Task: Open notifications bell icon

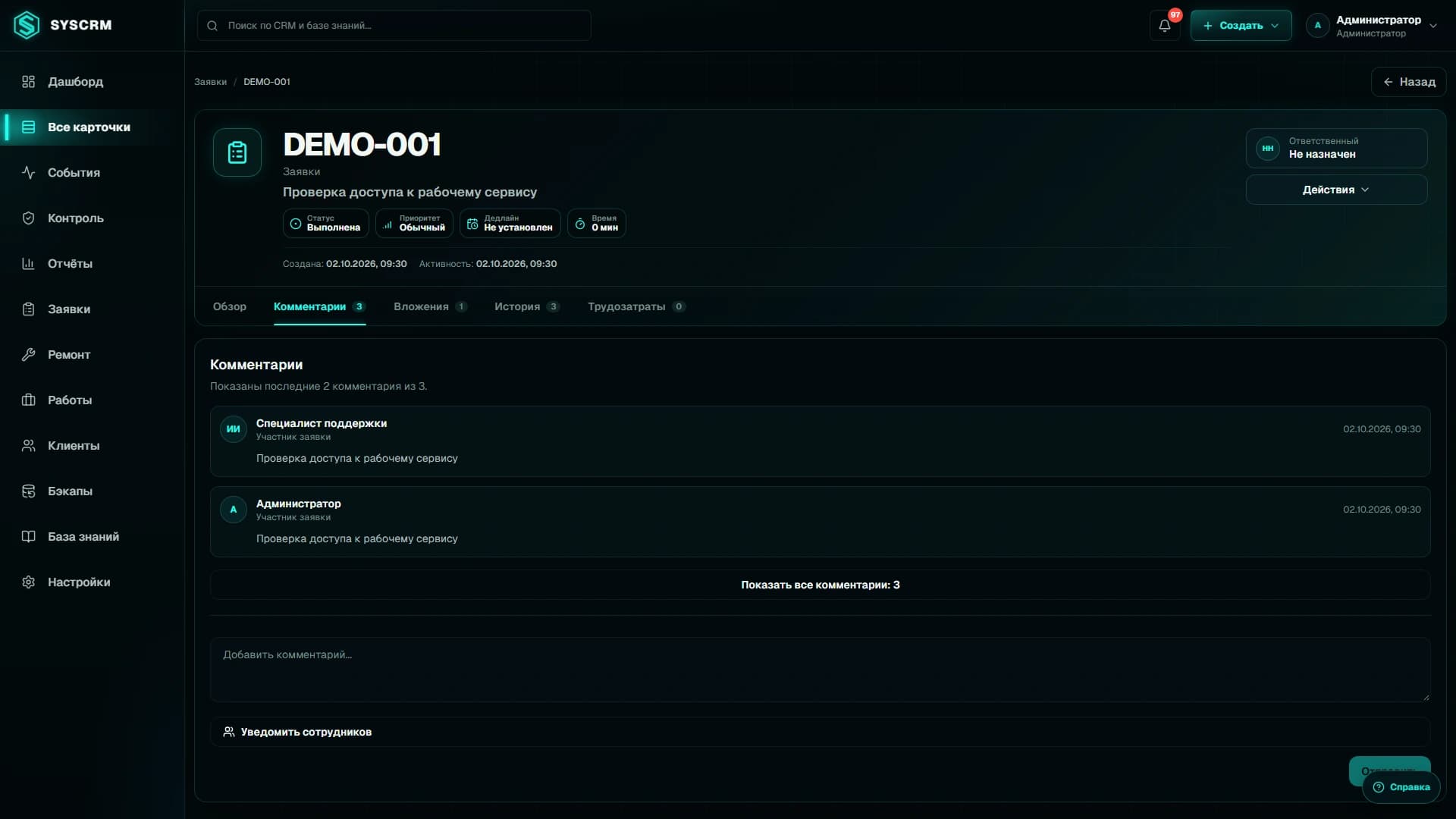Action: [x=1165, y=26]
